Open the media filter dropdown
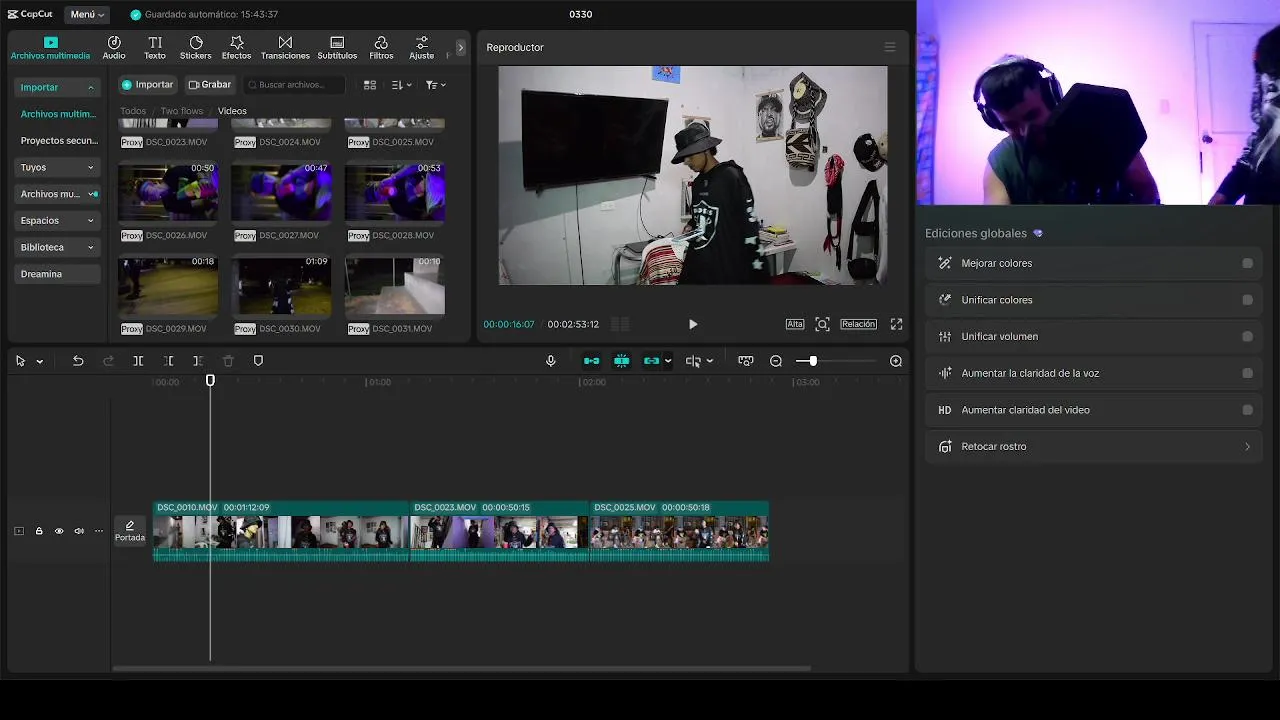 pyautogui.click(x=436, y=85)
